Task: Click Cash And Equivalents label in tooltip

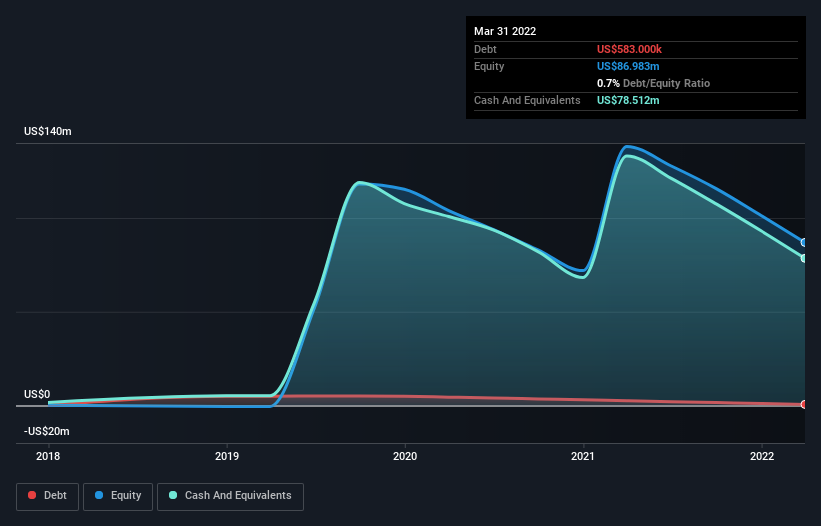Action: [x=527, y=100]
